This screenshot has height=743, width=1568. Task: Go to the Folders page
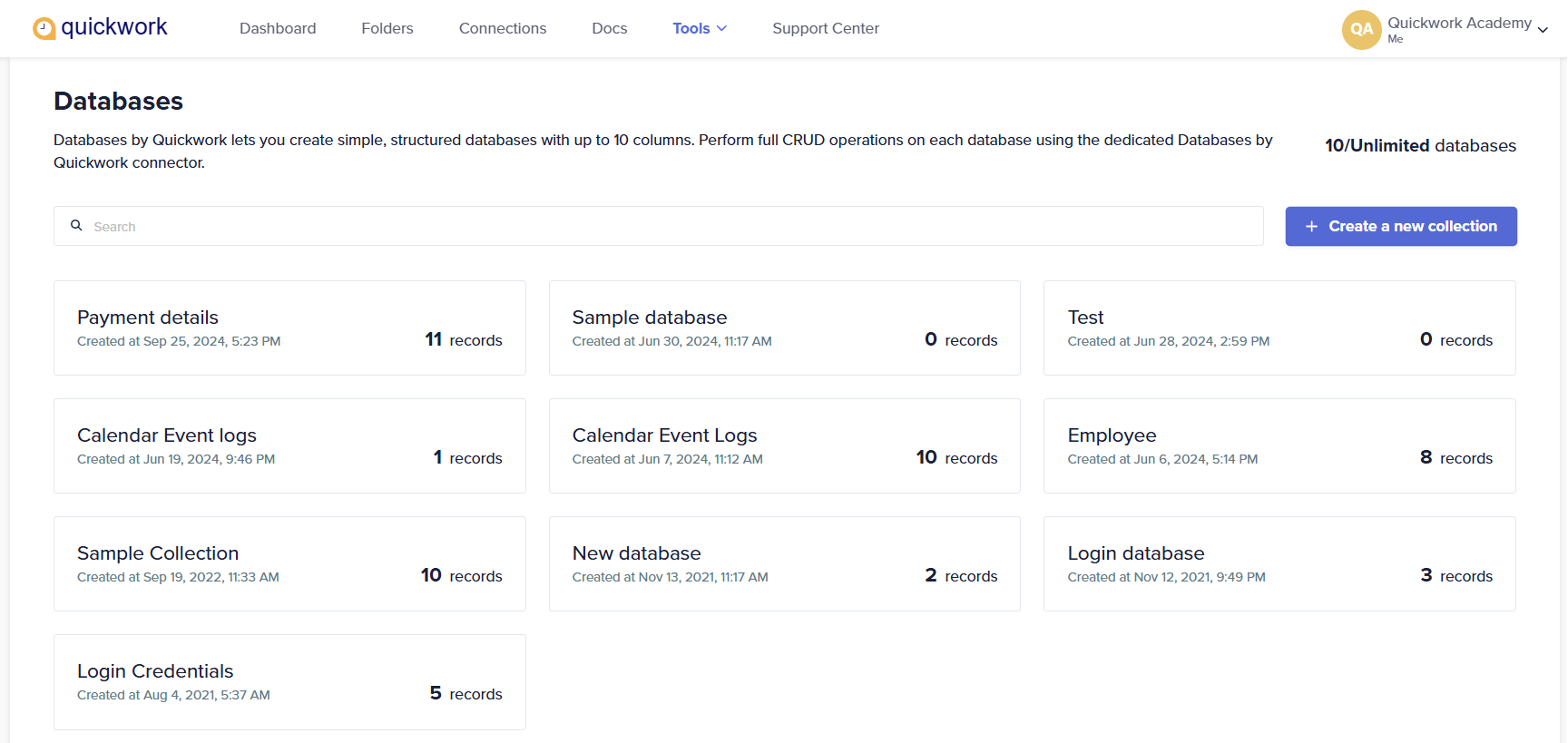point(387,28)
